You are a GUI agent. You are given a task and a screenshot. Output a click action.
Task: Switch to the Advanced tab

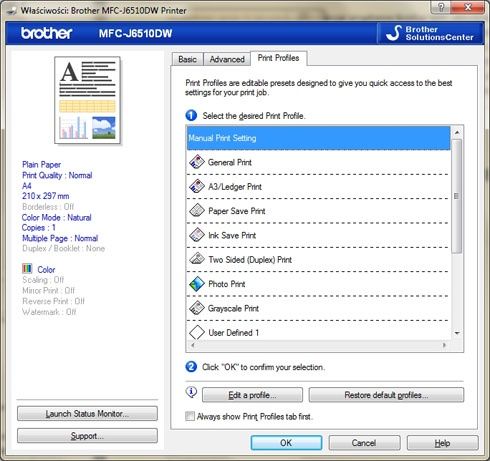tap(227, 59)
